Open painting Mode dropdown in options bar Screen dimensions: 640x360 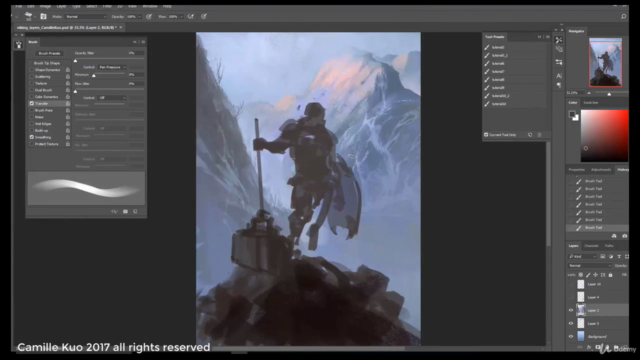click(86, 17)
